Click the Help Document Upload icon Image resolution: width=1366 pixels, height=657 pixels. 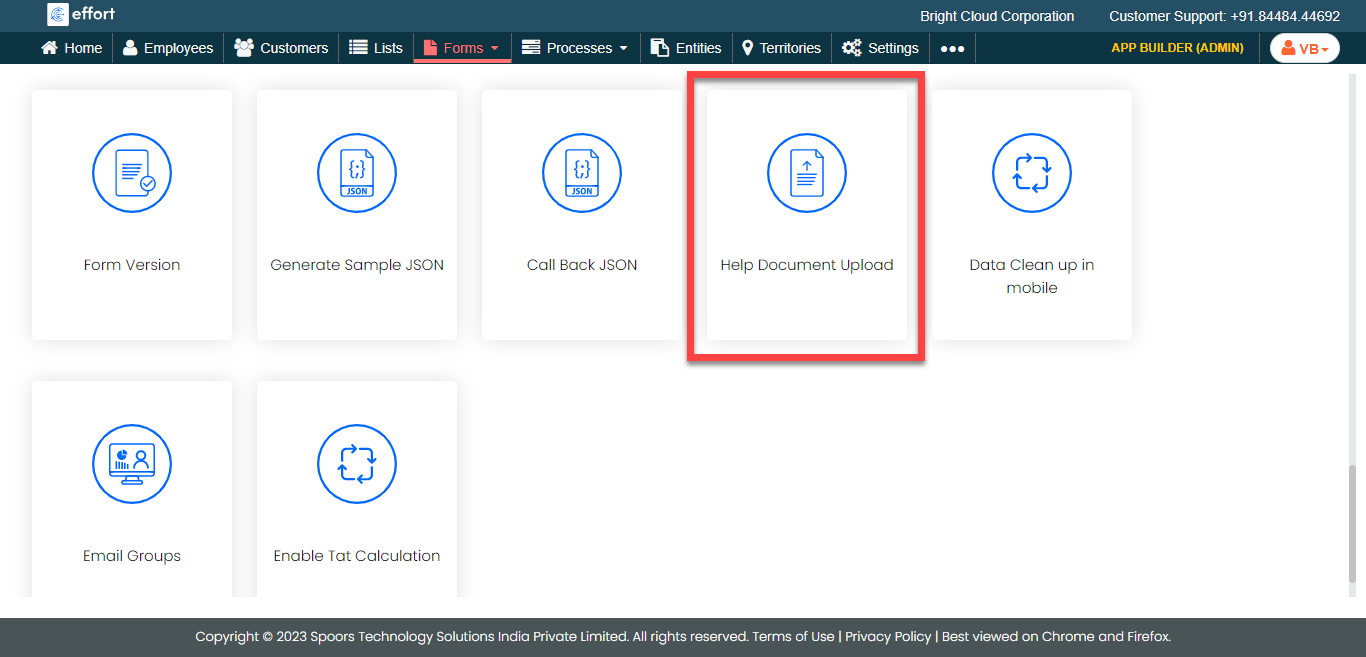click(807, 174)
